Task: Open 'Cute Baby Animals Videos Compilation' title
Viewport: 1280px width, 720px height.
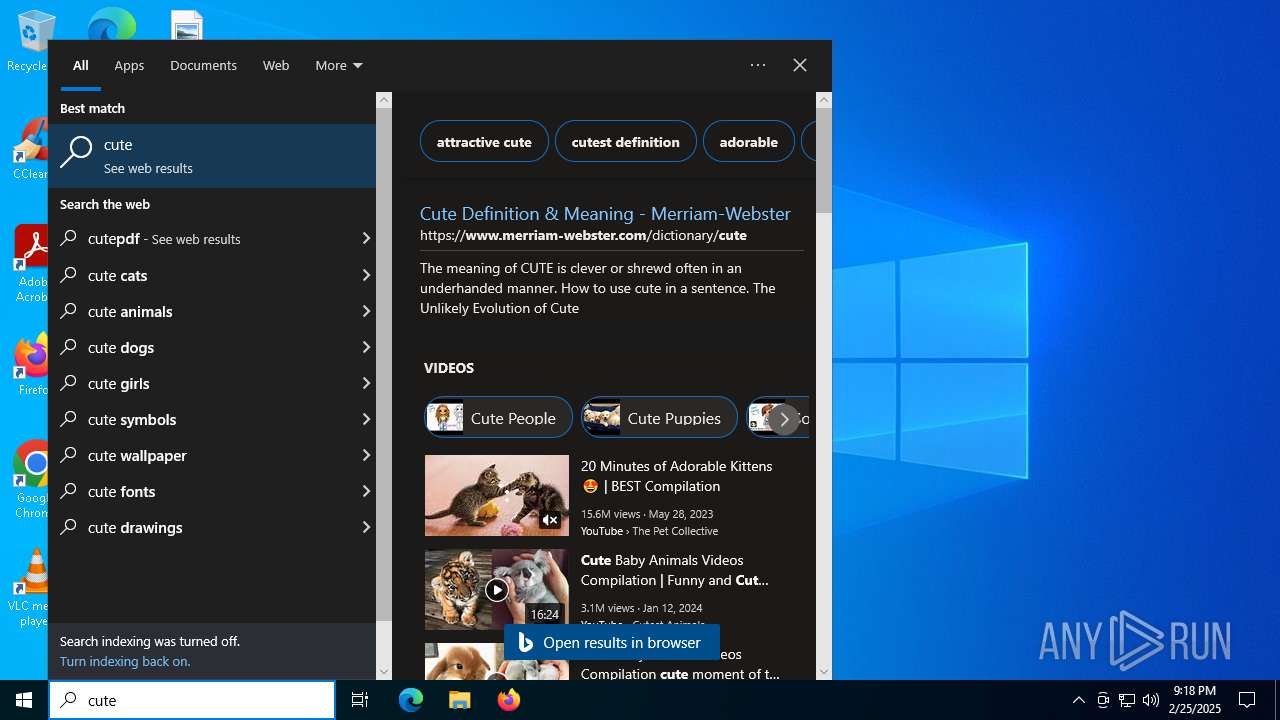Action: tap(675, 570)
